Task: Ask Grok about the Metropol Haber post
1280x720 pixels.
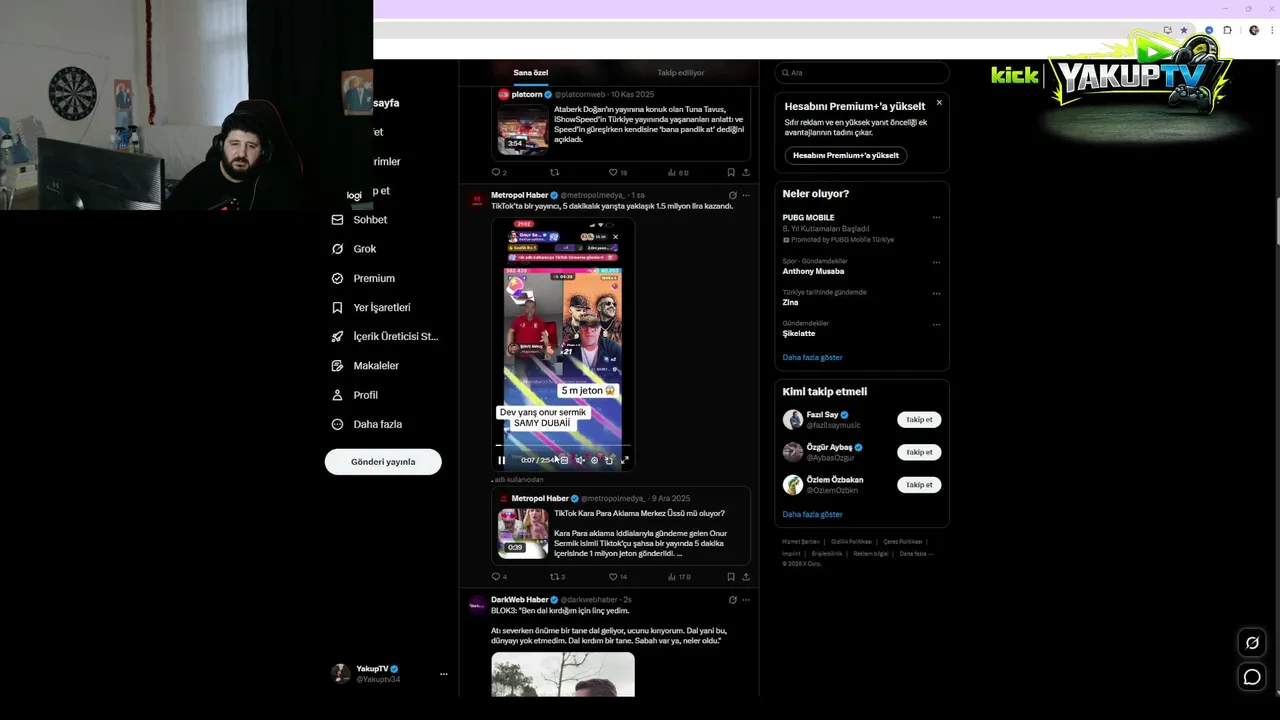Action: [x=732, y=195]
